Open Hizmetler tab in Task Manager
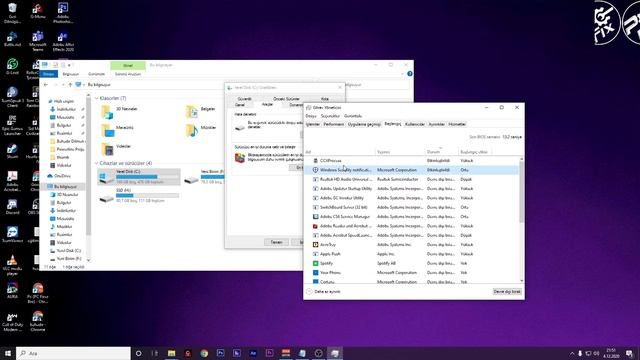 457,124
